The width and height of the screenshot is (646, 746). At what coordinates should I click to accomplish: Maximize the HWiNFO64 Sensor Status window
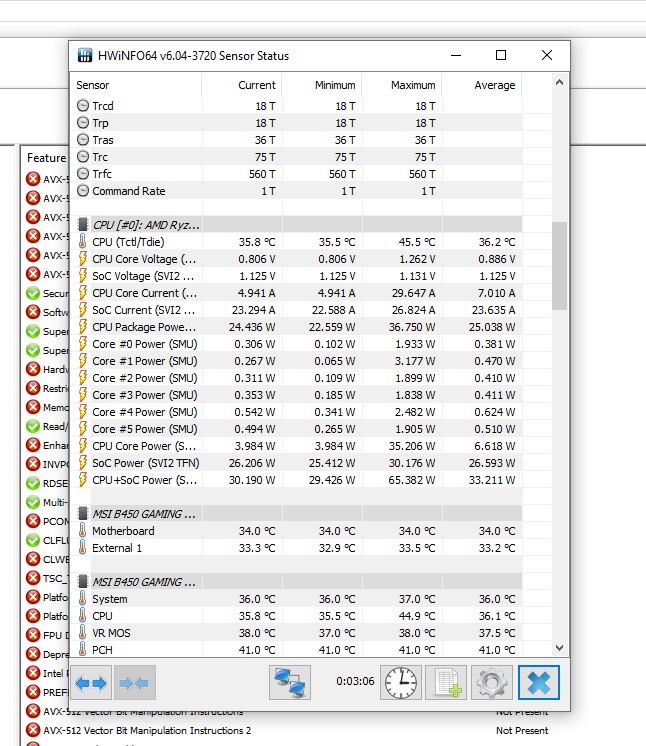click(x=501, y=55)
